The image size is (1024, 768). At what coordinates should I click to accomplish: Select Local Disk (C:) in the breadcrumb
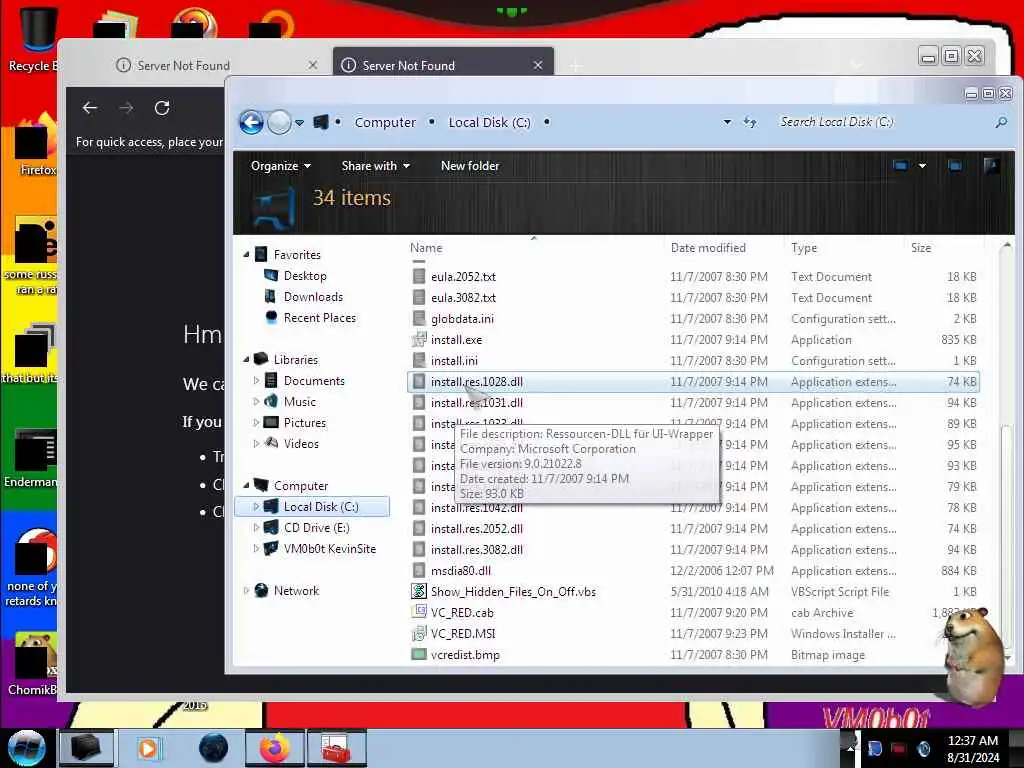(489, 123)
